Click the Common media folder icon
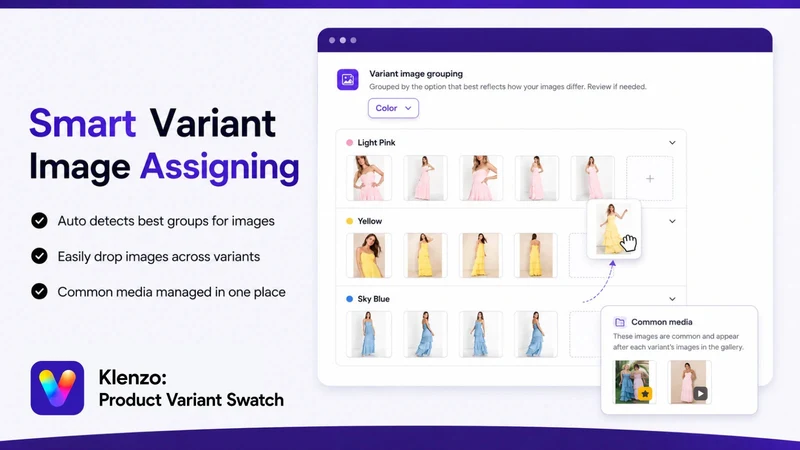This screenshot has height=450, width=800. point(619,322)
